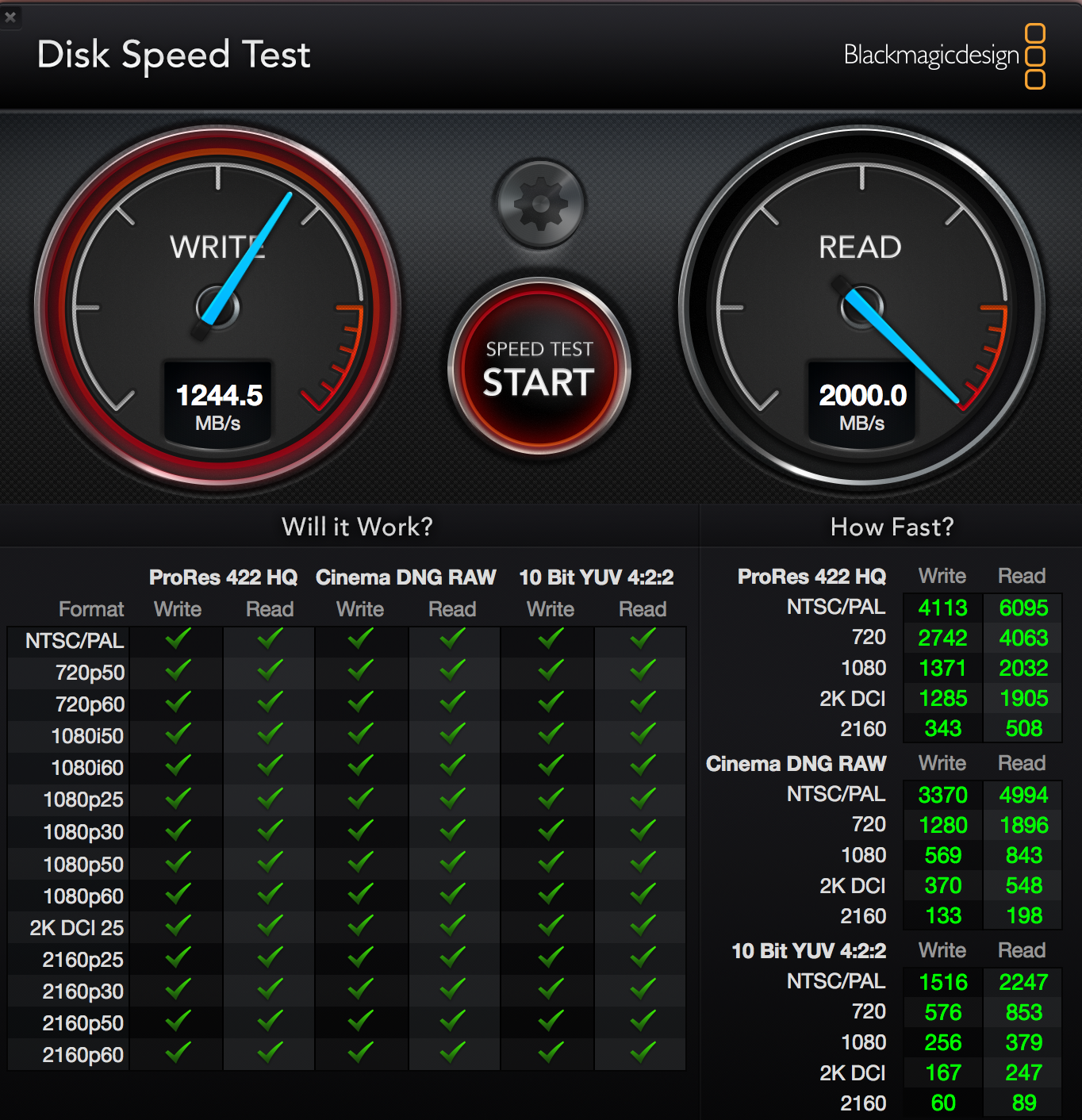
Task: Click the ProRes 422 HQ Read checkmark for 1080p50
Action: click(270, 862)
